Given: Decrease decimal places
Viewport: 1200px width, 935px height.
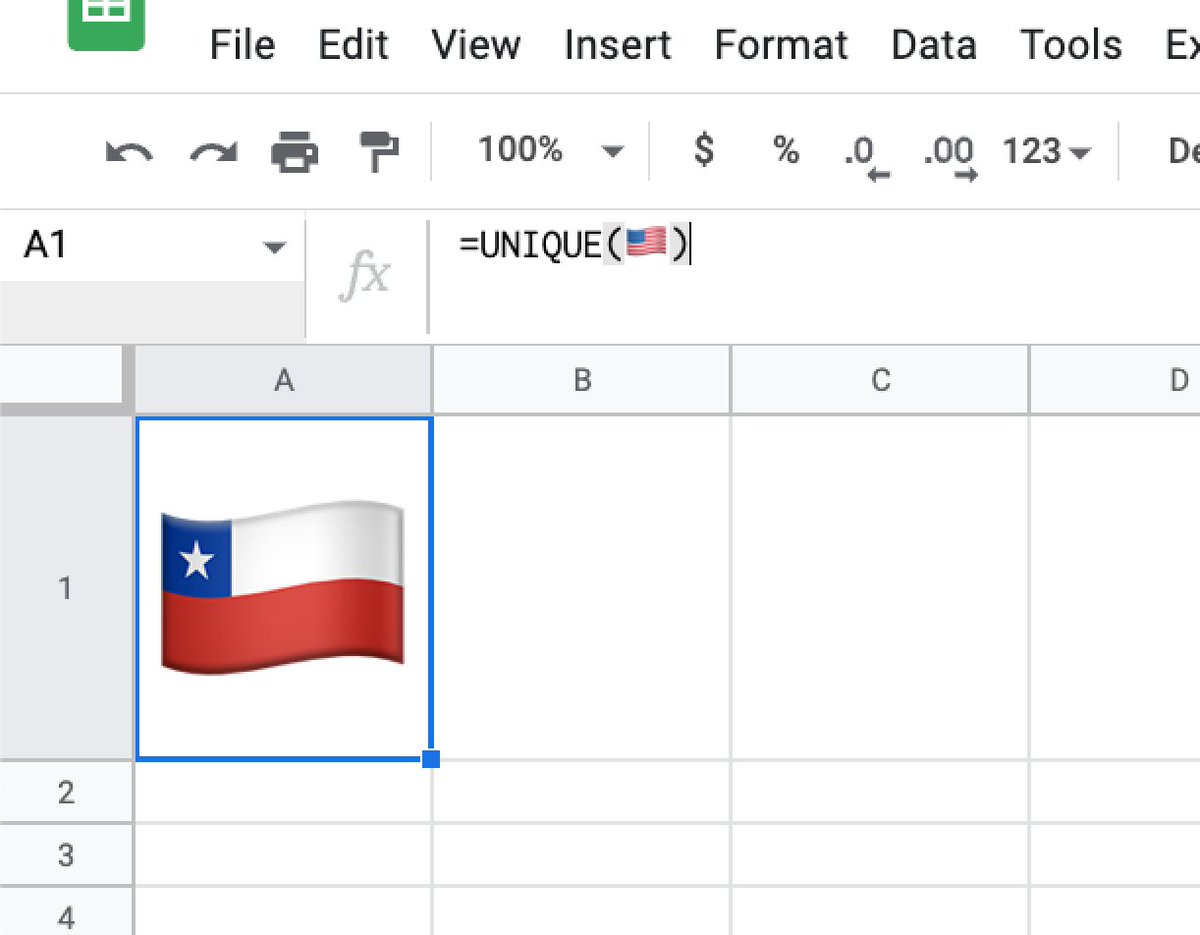Looking at the screenshot, I should point(865,158).
